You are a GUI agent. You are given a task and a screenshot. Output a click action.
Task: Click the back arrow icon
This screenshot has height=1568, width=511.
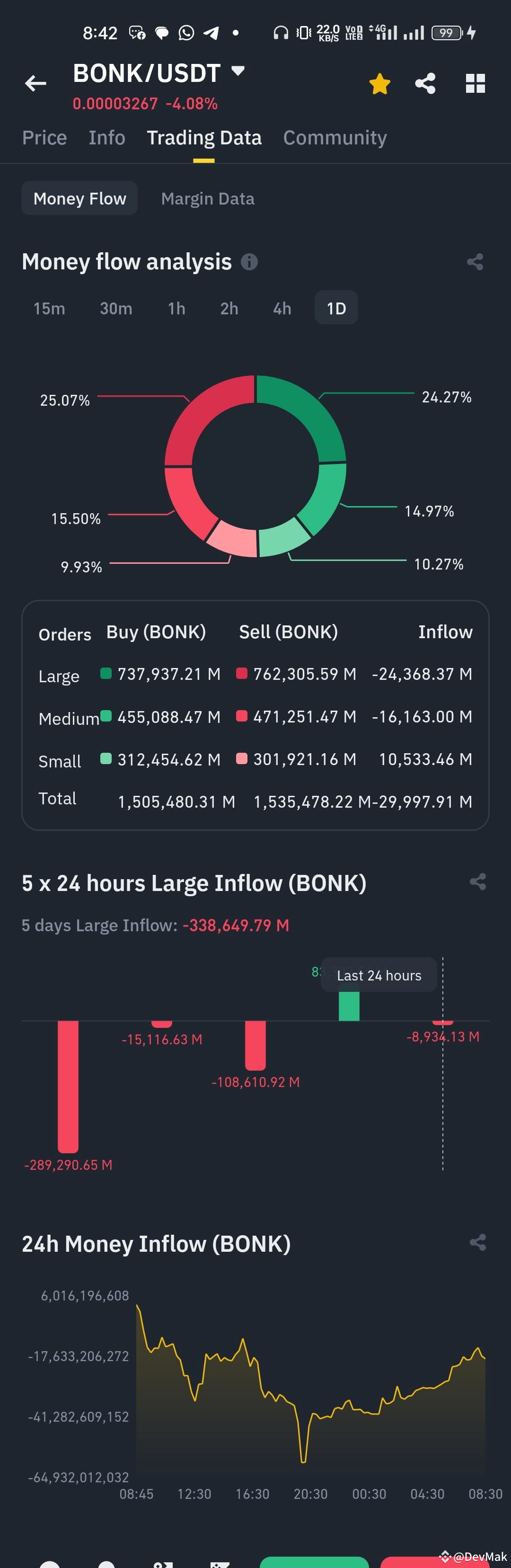coord(35,83)
